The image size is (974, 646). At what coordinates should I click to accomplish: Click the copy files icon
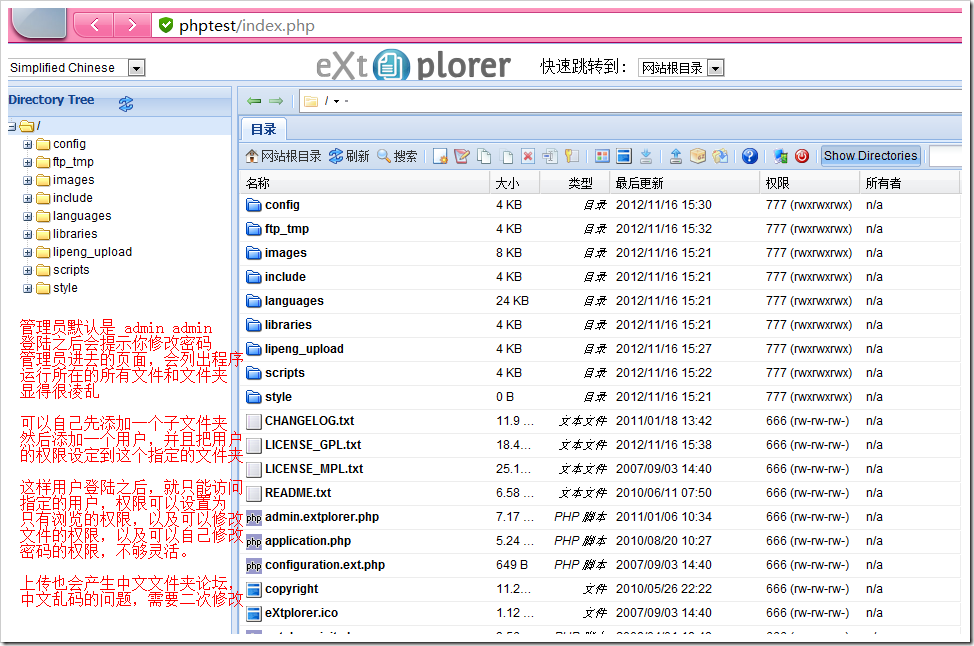click(x=484, y=156)
